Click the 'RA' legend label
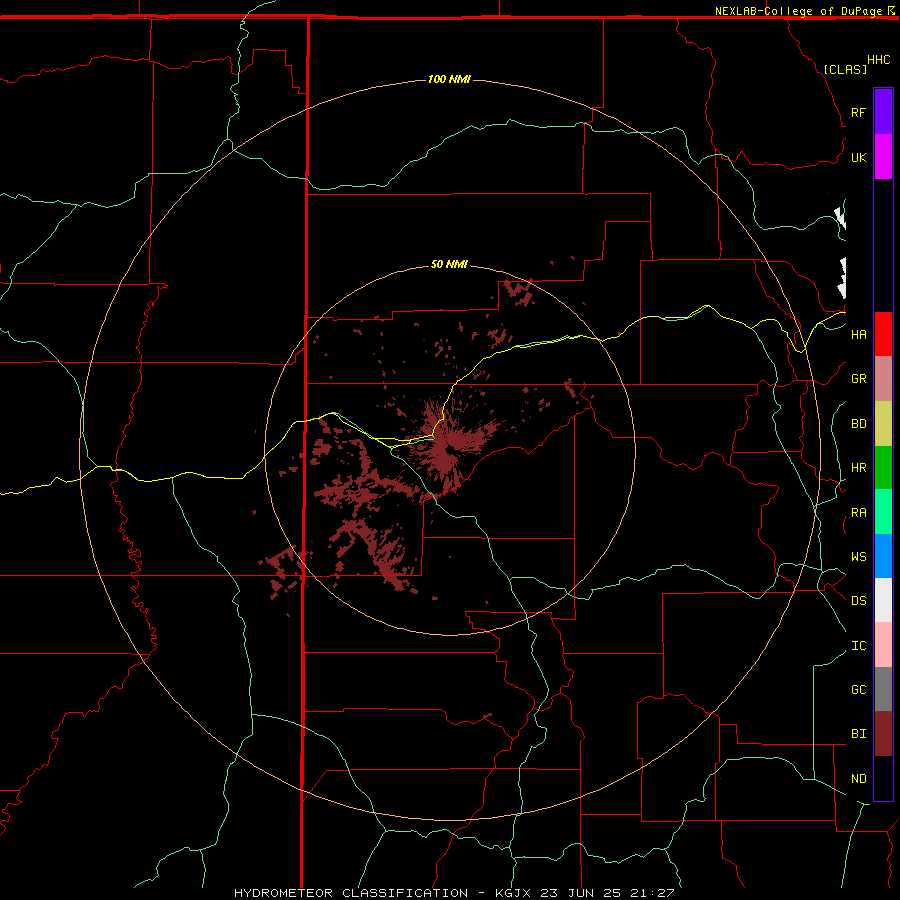The width and height of the screenshot is (900, 900). pos(858,513)
